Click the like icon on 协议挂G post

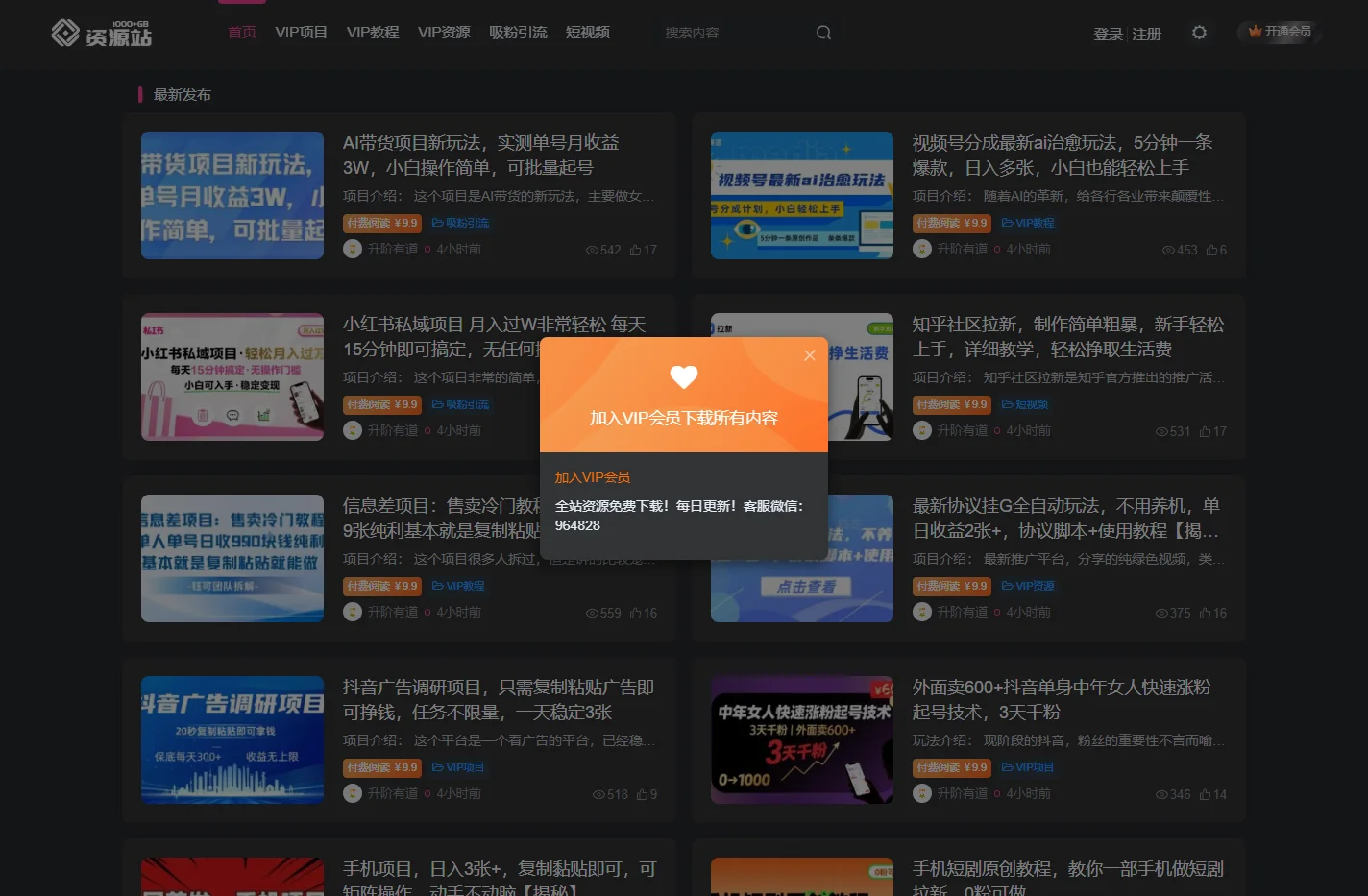coord(1205,613)
